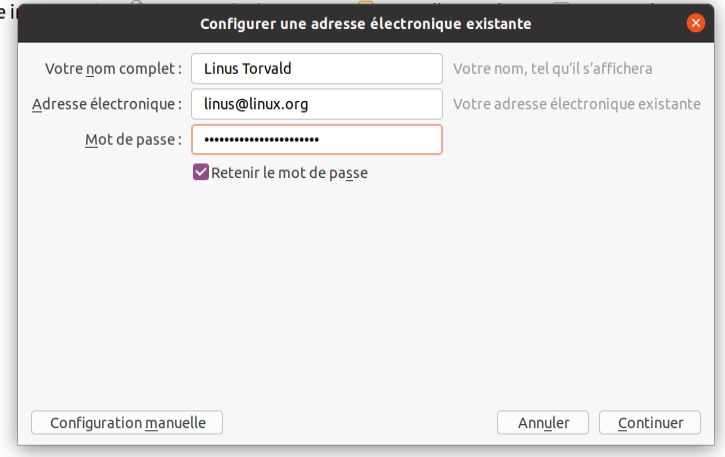Close the email setup dialog
This screenshot has height=457, width=725.
pyautogui.click(x=695, y=23)
